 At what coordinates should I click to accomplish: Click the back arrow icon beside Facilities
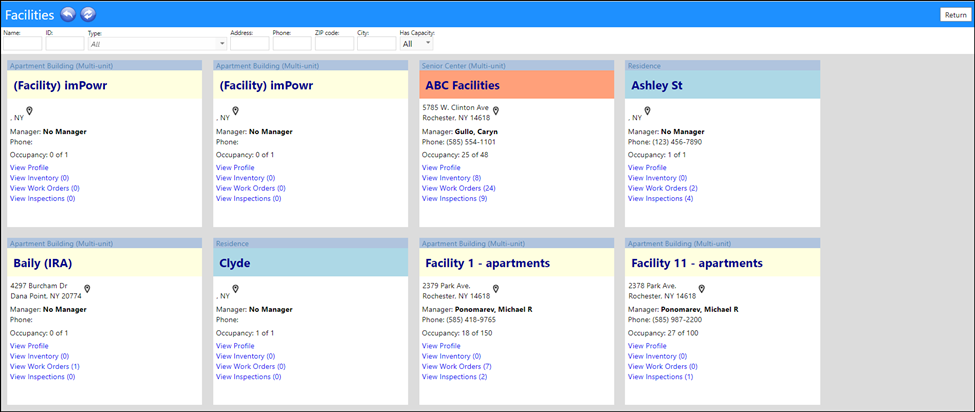coord(68,14)
